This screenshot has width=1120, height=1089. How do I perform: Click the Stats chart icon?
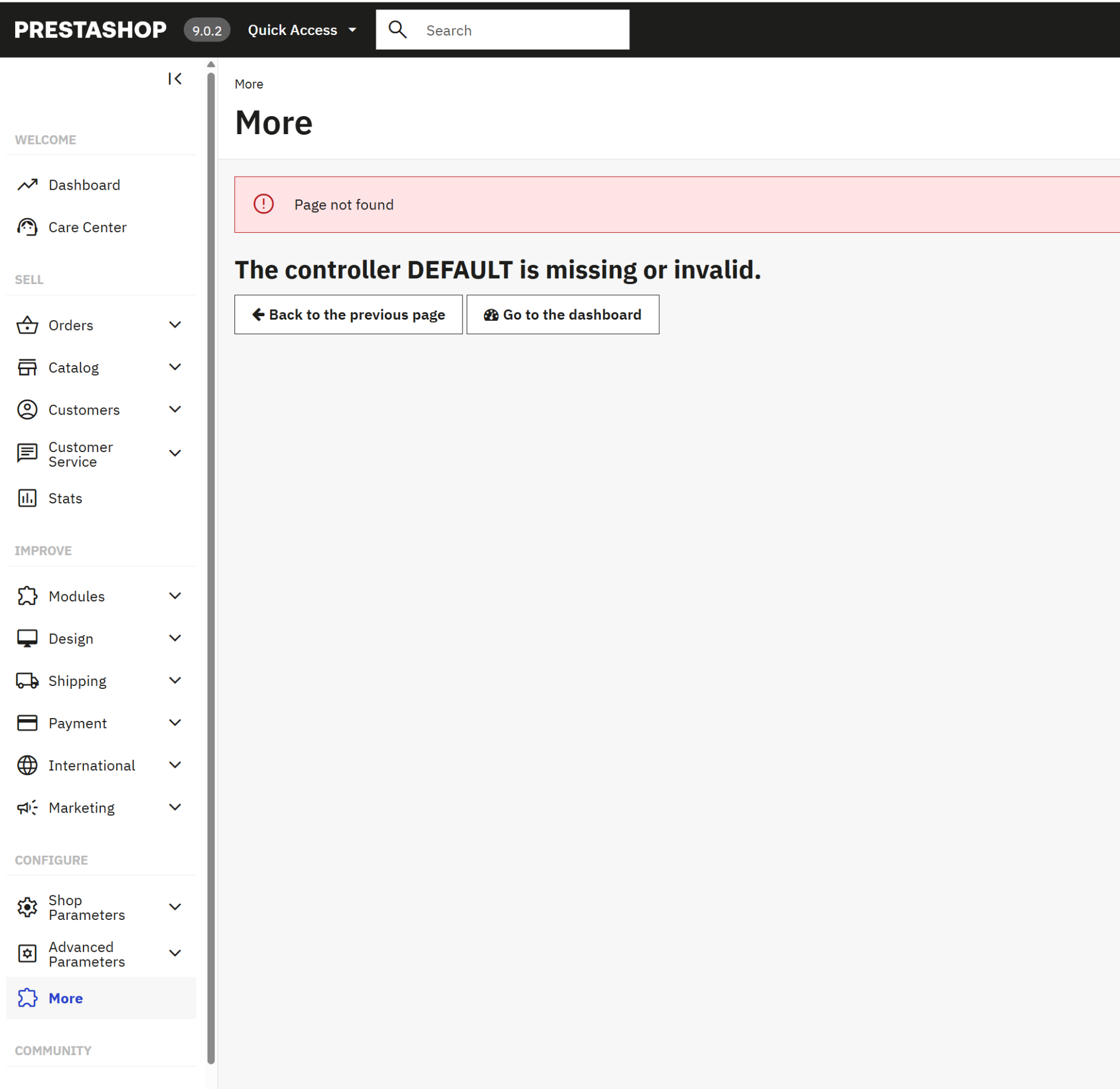27,498
